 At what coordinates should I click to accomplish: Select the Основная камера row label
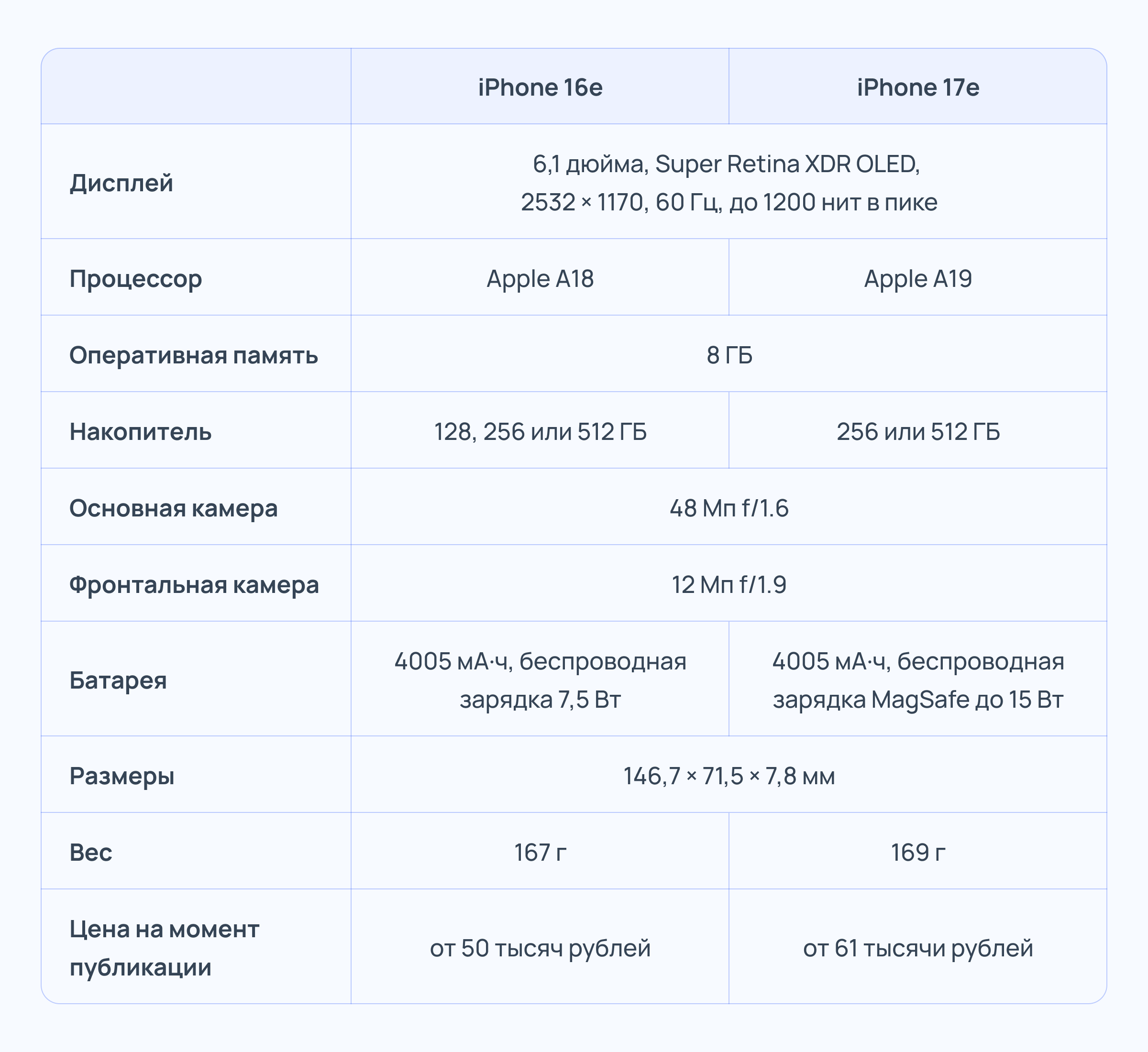[x=174, y=508]
